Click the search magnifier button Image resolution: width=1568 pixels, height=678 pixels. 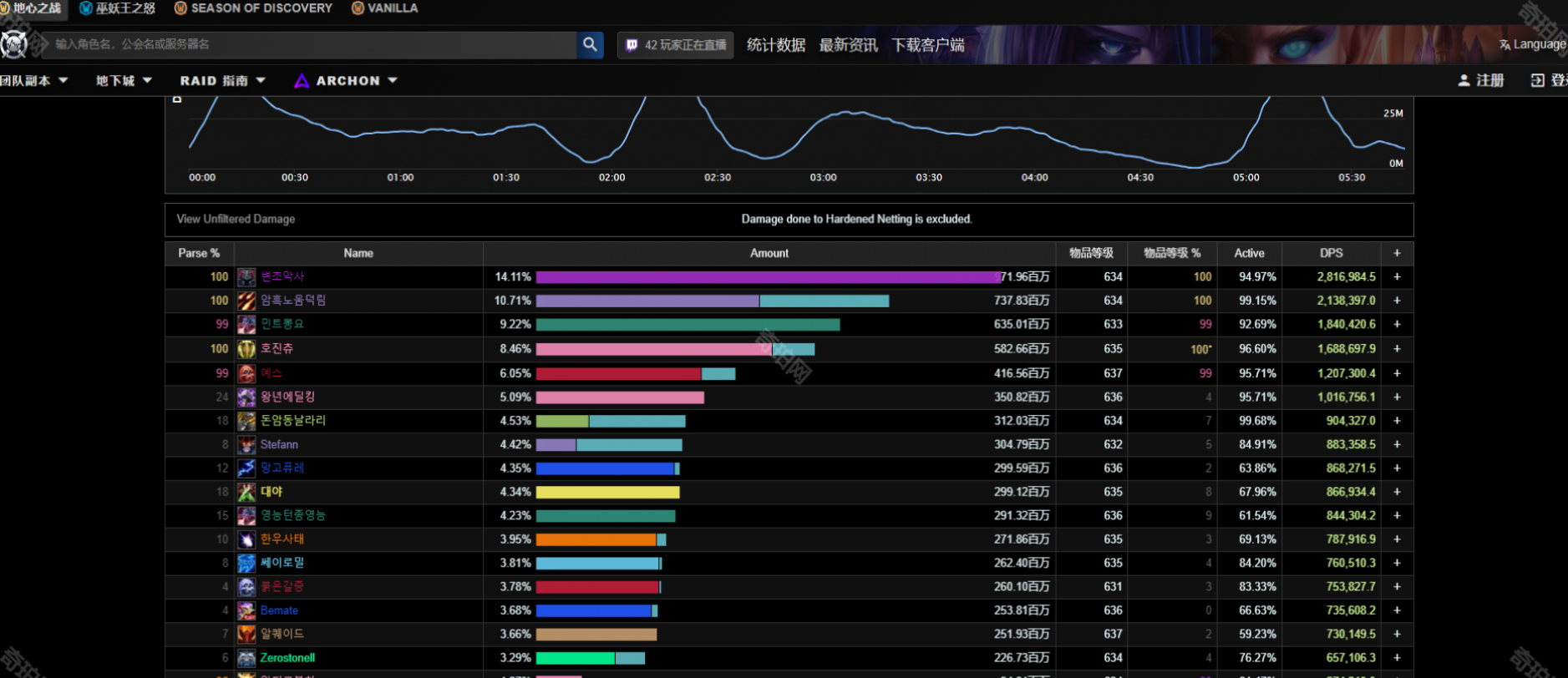pyautogui.click(x=590, y=44)
